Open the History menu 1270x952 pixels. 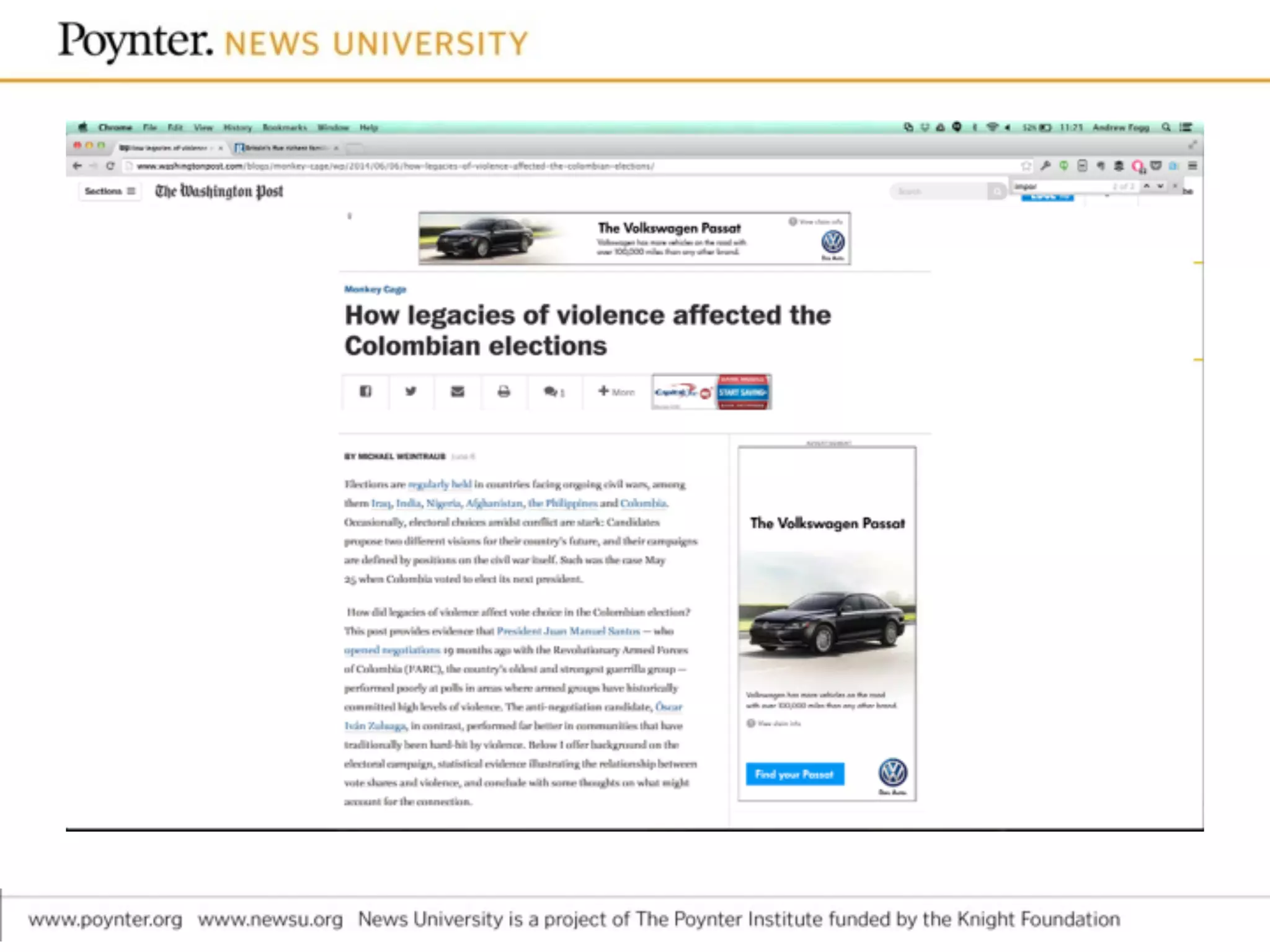(x=238, y=127)
